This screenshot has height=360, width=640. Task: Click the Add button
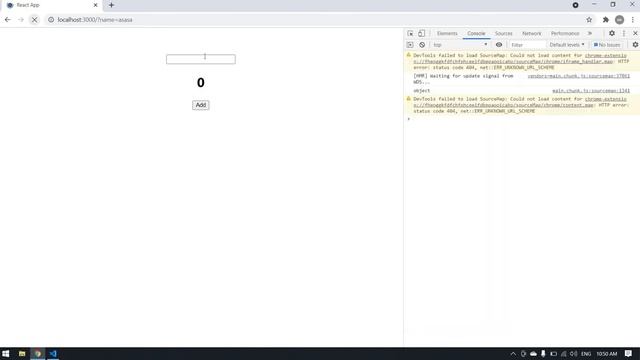pos(201,105)
